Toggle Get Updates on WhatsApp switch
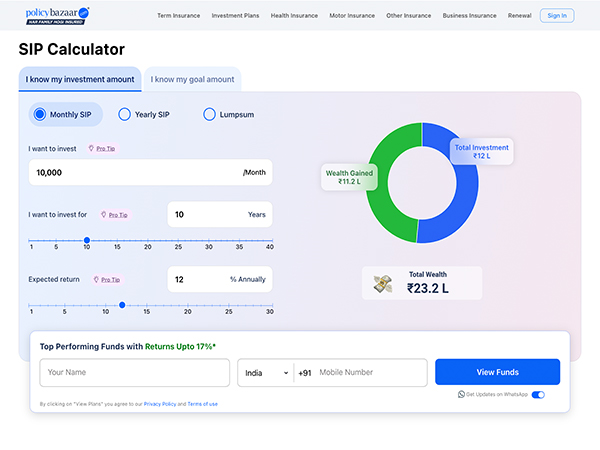 click(539, 395)
